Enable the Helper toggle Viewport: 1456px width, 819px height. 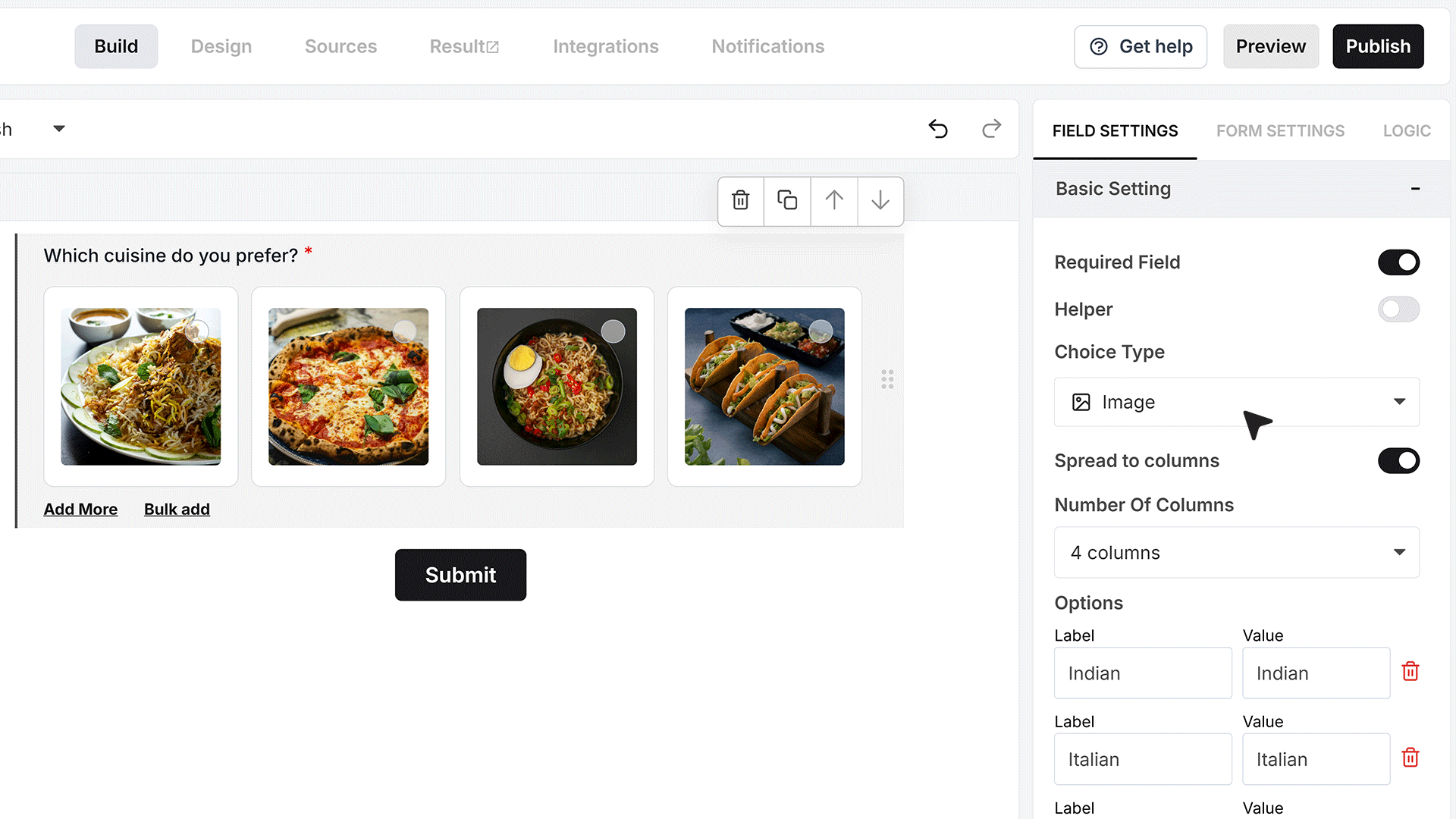1398,309
